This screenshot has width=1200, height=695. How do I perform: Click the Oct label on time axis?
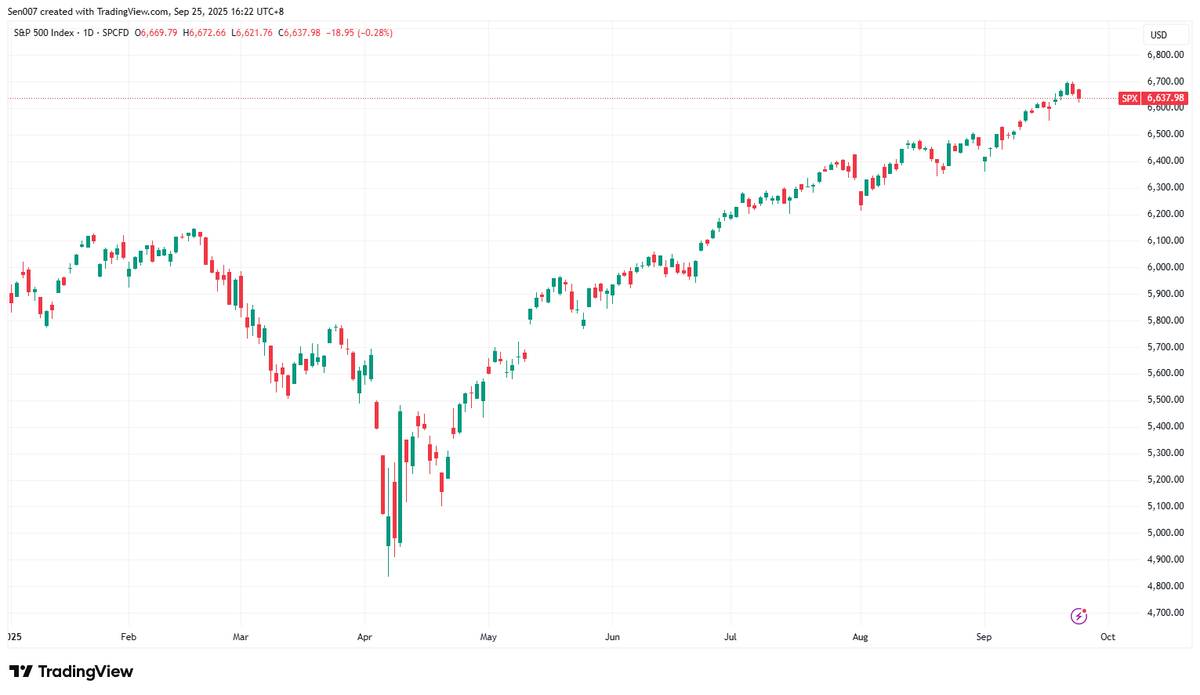1107,636
